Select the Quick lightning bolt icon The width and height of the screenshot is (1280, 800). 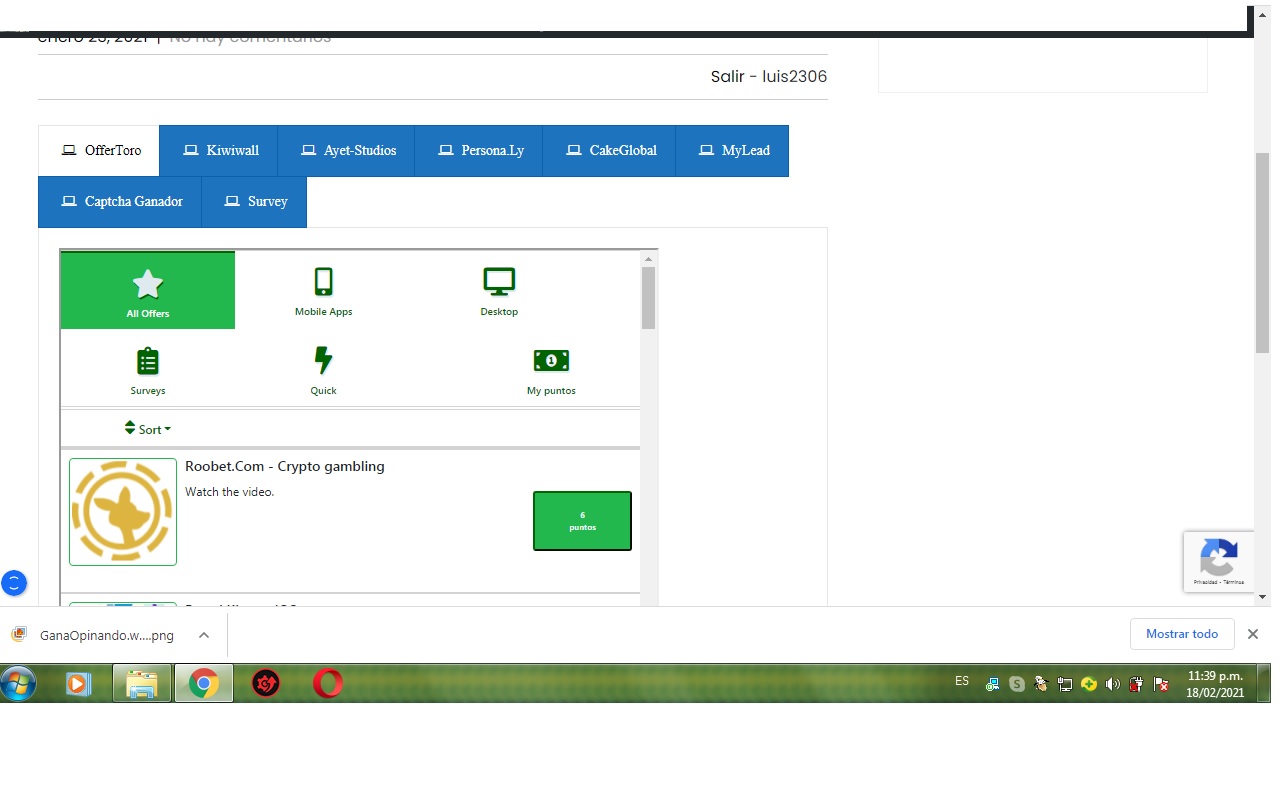coord(323,360)
